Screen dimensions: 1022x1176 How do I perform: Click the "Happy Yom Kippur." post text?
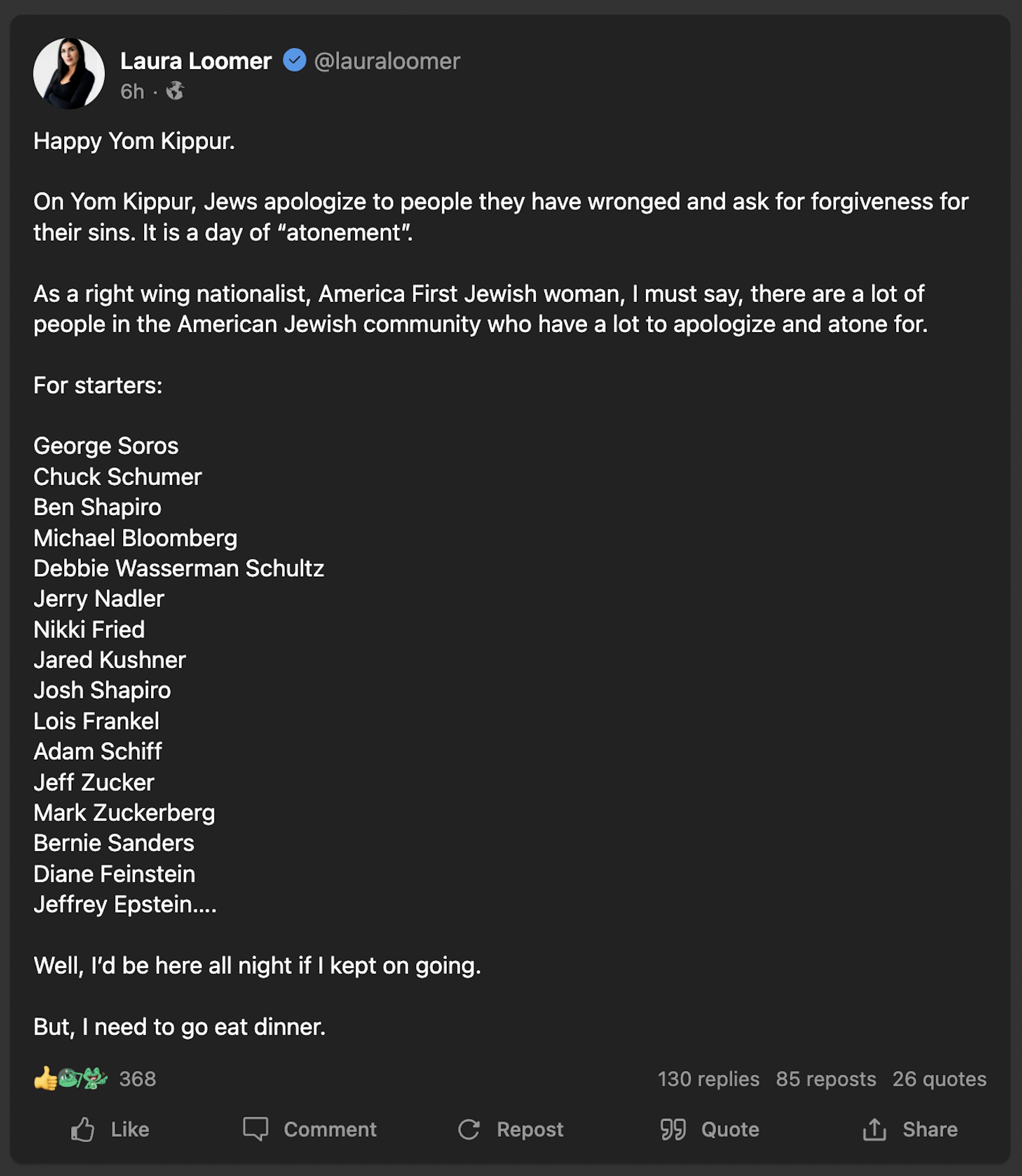click(134, 141)
